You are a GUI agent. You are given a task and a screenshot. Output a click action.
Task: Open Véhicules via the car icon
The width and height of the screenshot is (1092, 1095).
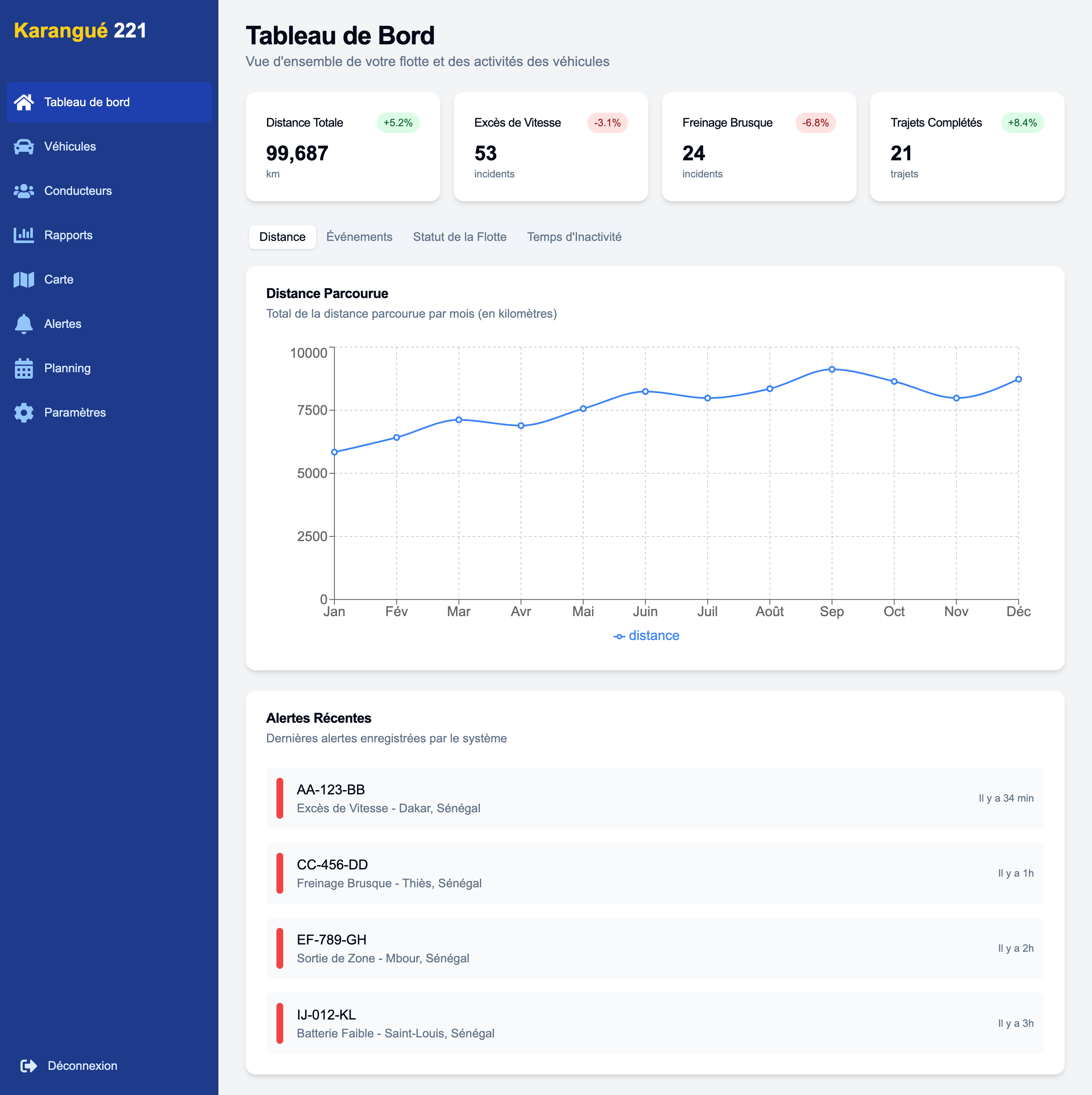pos(24,146)
